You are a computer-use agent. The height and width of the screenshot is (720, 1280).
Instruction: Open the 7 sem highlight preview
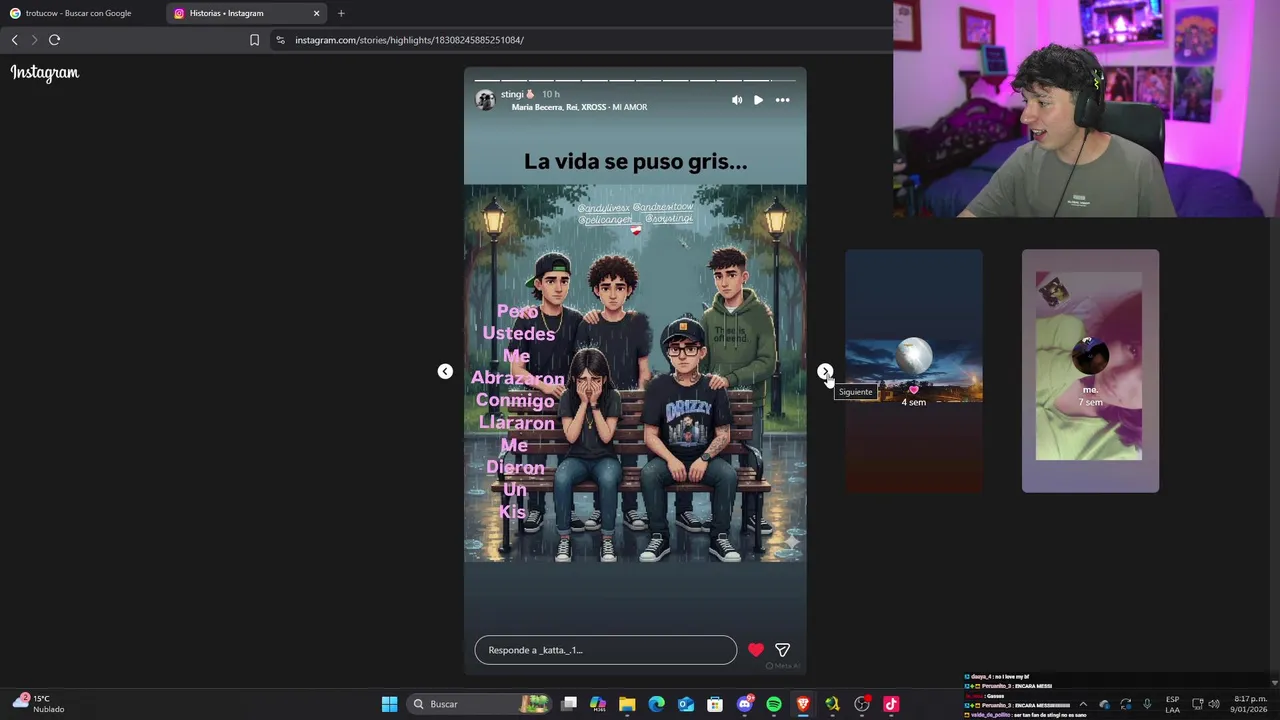coord(1090,371)
